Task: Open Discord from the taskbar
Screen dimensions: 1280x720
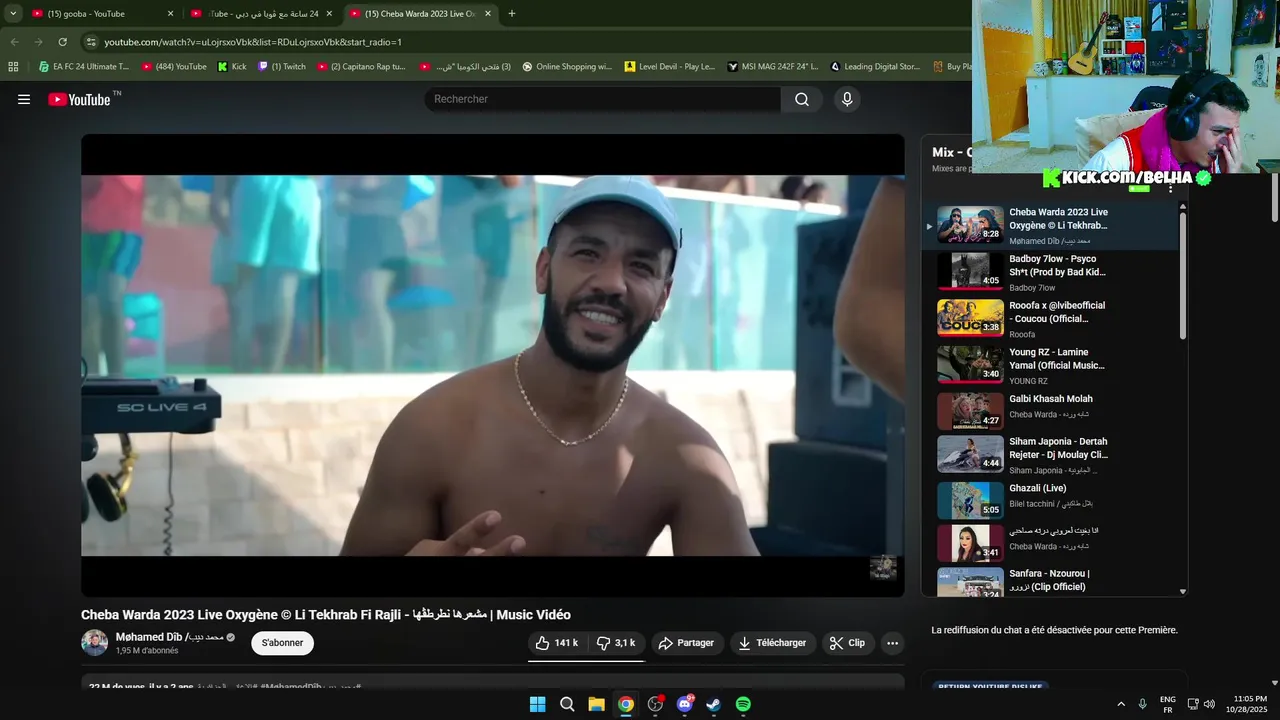Action: click(x=684, y=704)
